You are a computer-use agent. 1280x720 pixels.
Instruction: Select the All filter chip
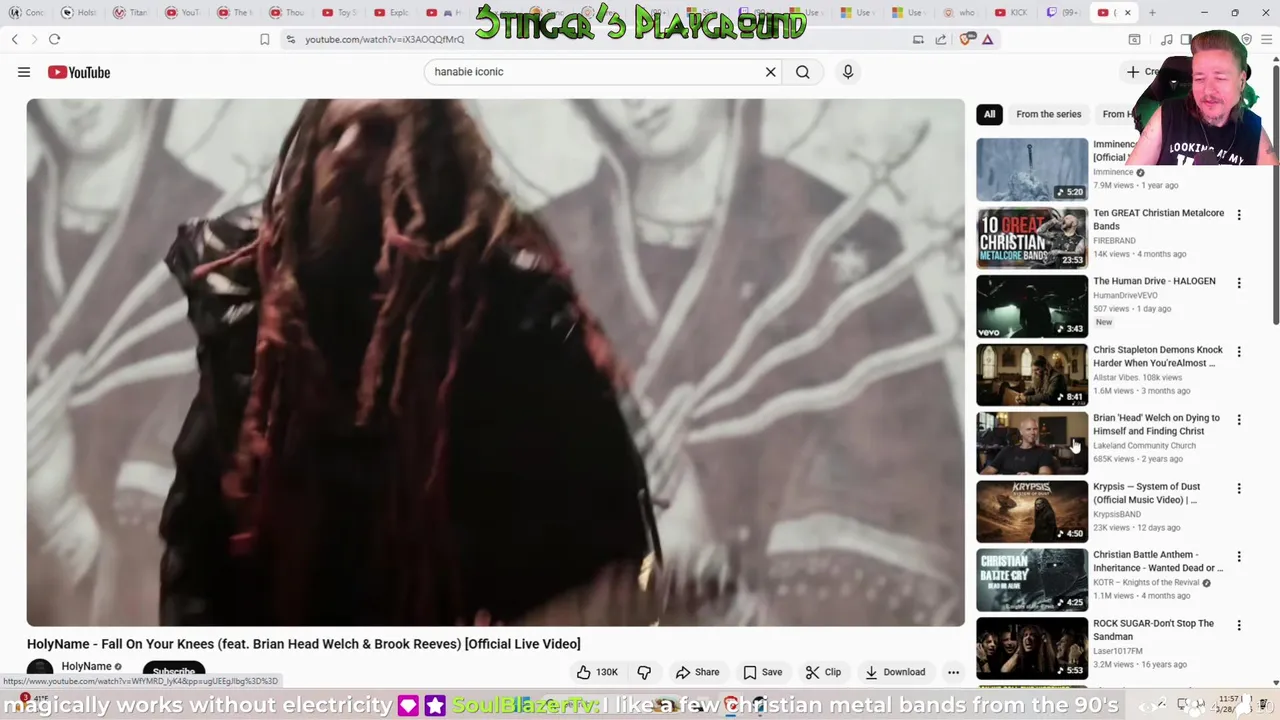tap(989, 114)
